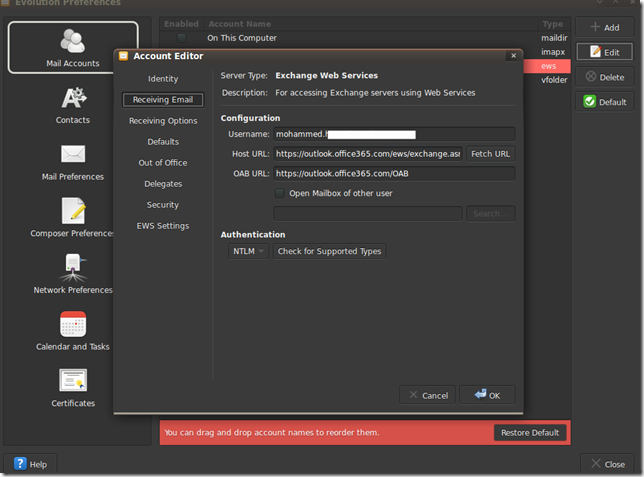This screenshot has height=477, width=644.
Task: Open the Contacts preferences icon
Action: pyautogui.click(x=73, y=98)
